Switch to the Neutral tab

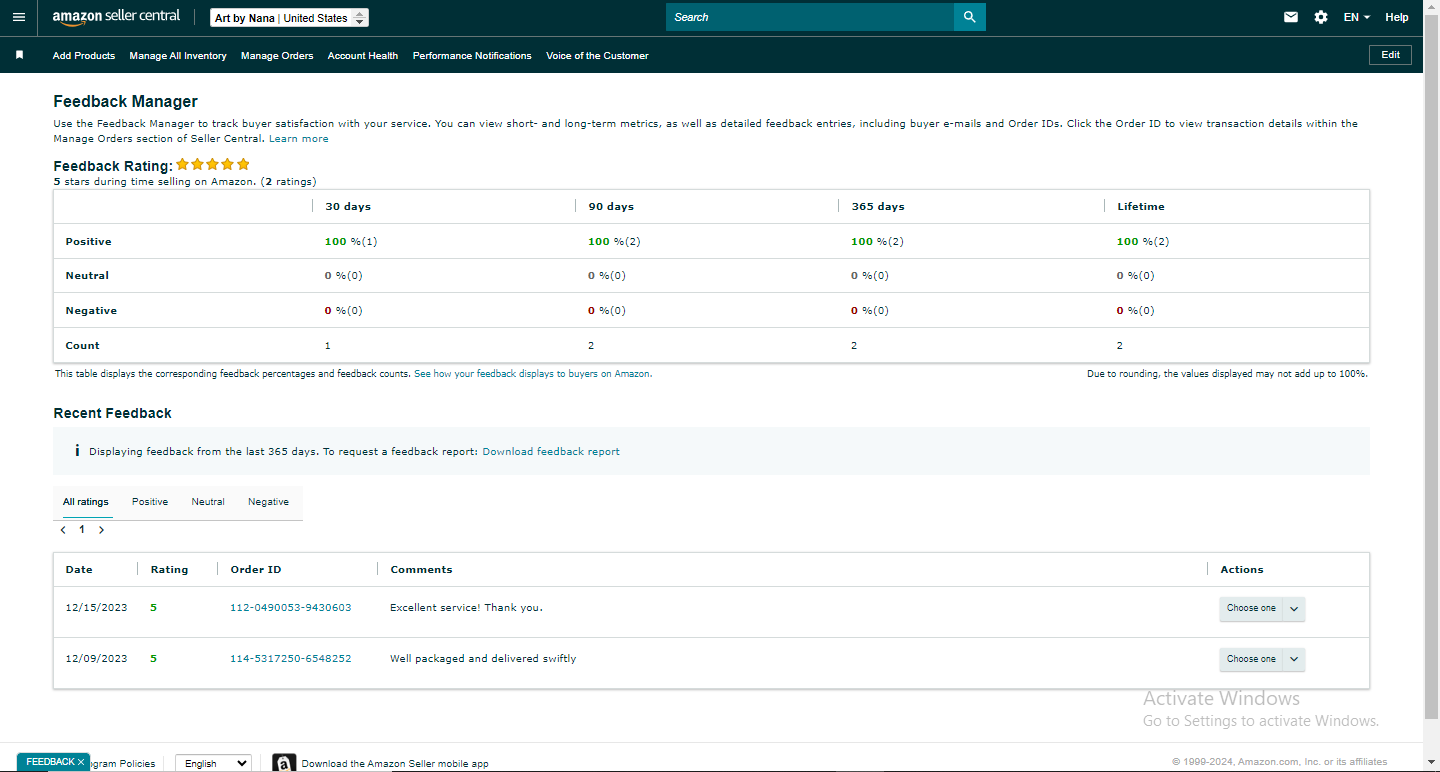pyautogui.click(x=208, y=502)
